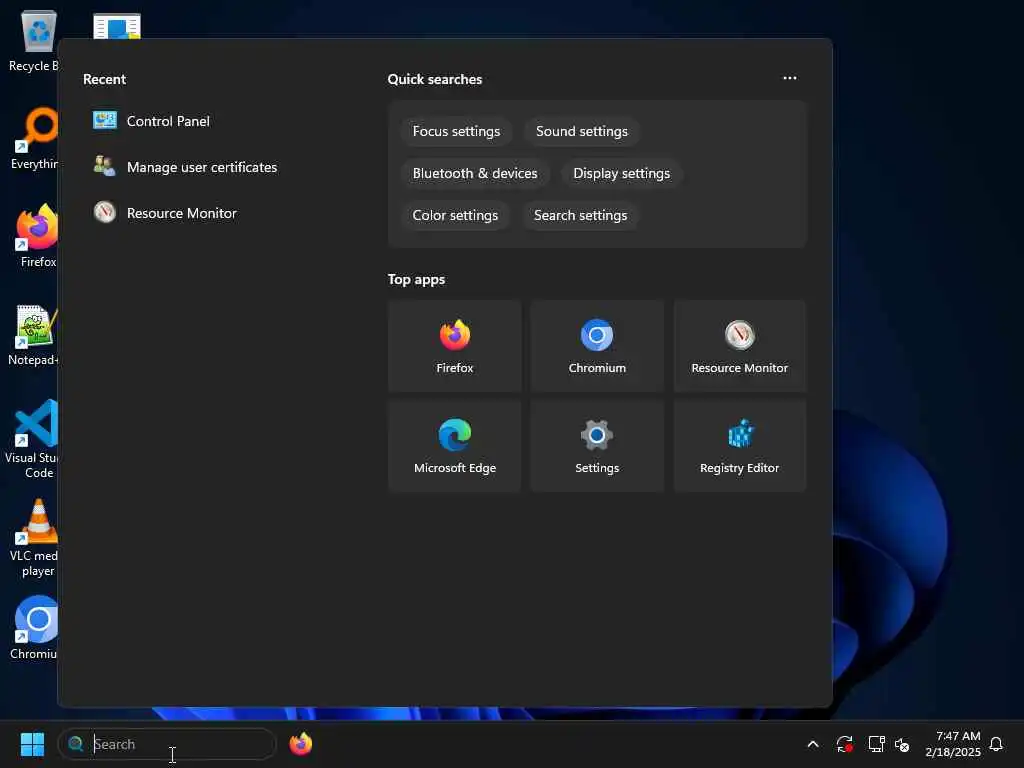
Task: Select the Everything desktop shortcut
Action: coord(34,138)
